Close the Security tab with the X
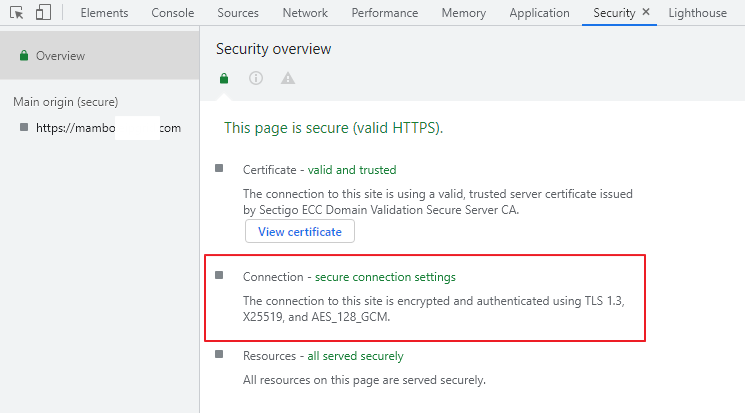This screenshot has height=413, width=745. pos(645,13)
